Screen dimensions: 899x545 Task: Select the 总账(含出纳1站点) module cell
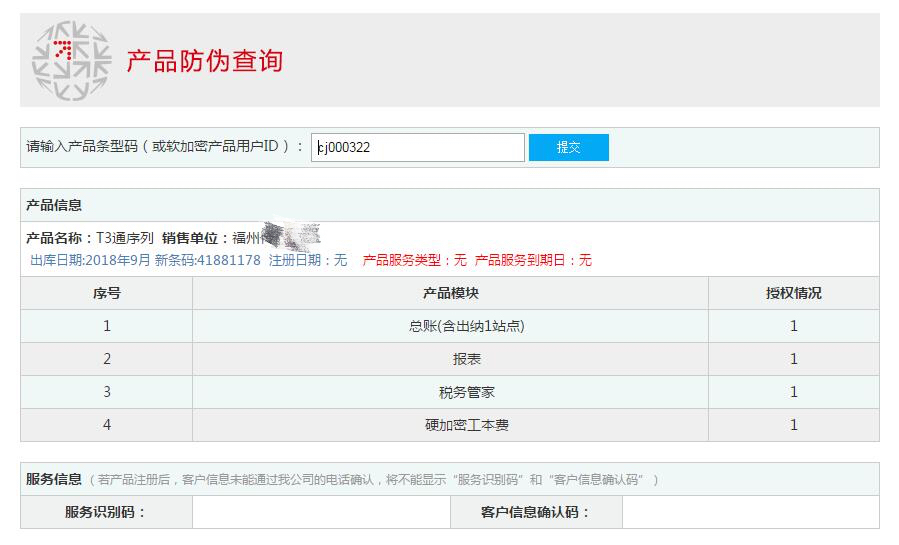tap(451, 326)
